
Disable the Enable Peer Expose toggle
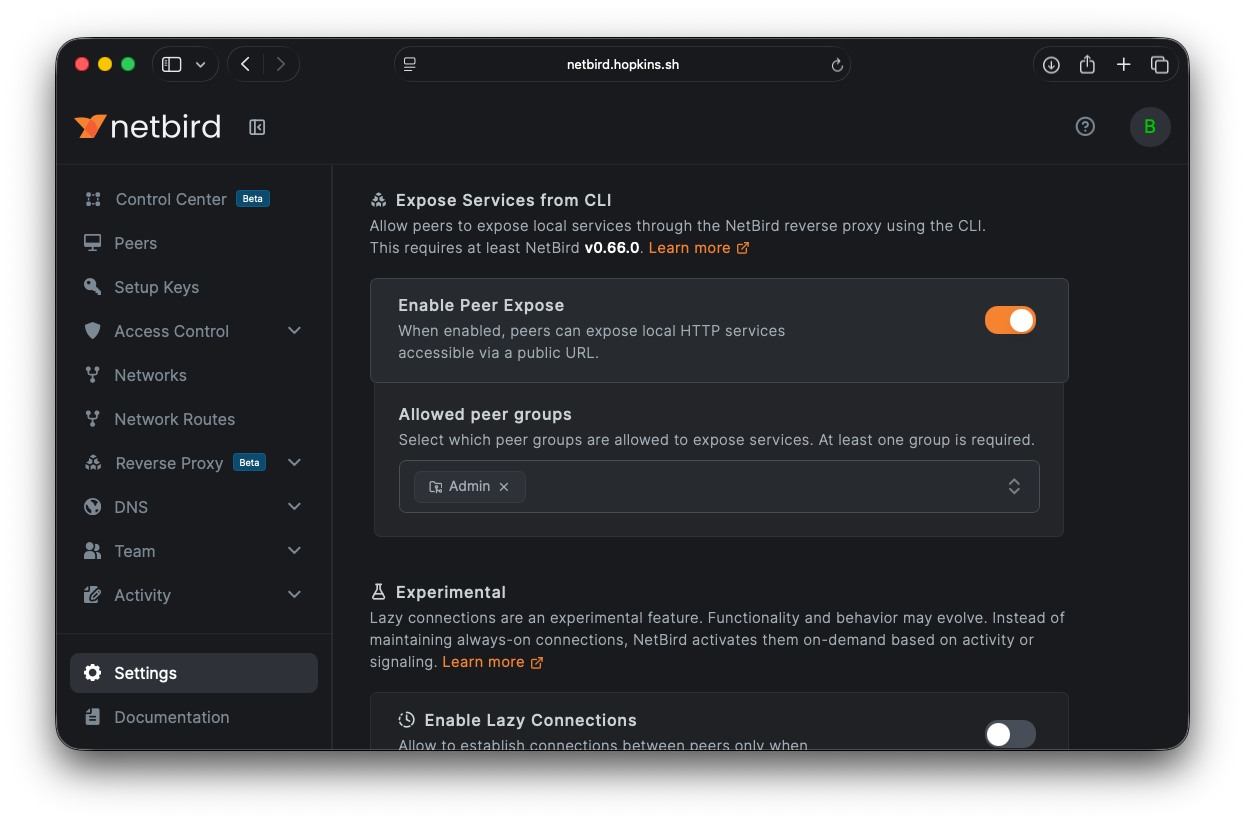pyautogui.click(x=1010, y=320)
